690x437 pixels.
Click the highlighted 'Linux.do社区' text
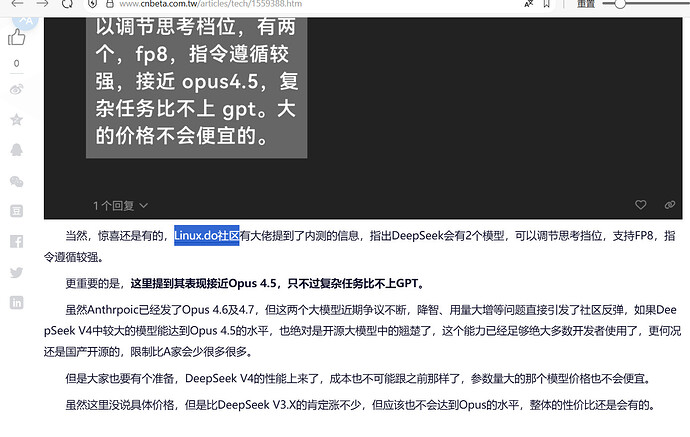(x=207, y=235)
